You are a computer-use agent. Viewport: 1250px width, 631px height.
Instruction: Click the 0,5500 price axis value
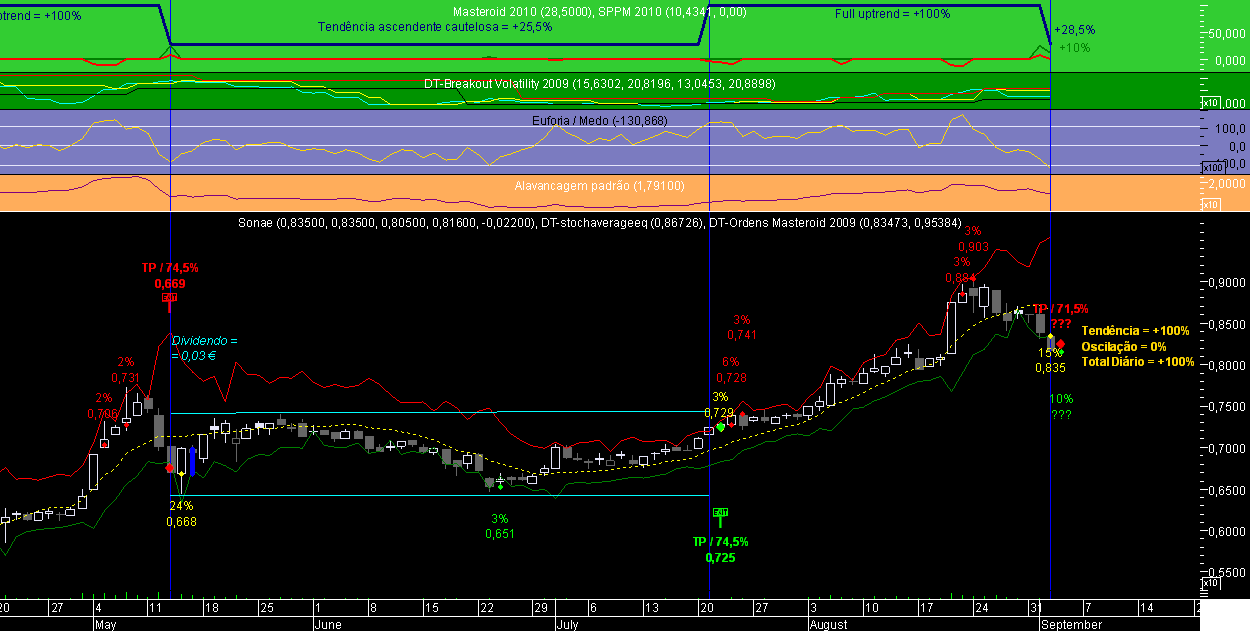click(1225, 573)
